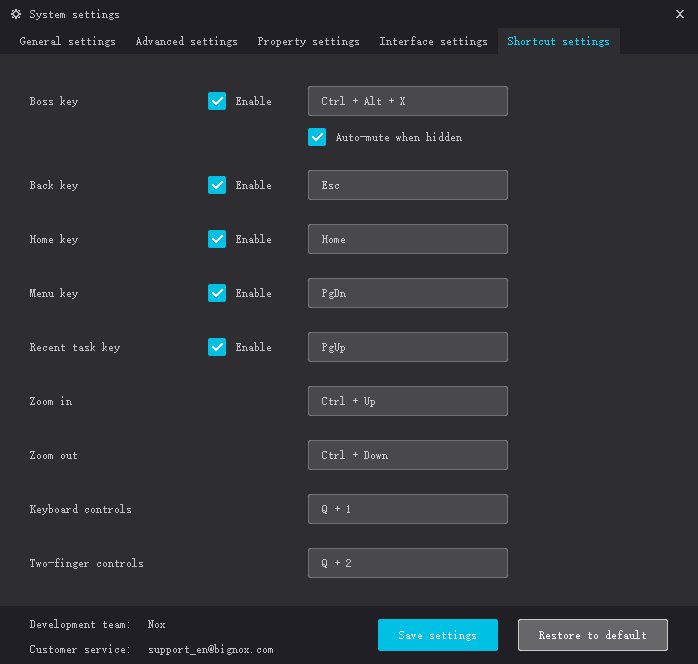Go to Property settings tab
The height and width of the screenshot is (664, 698).
(x=308, y=42)
